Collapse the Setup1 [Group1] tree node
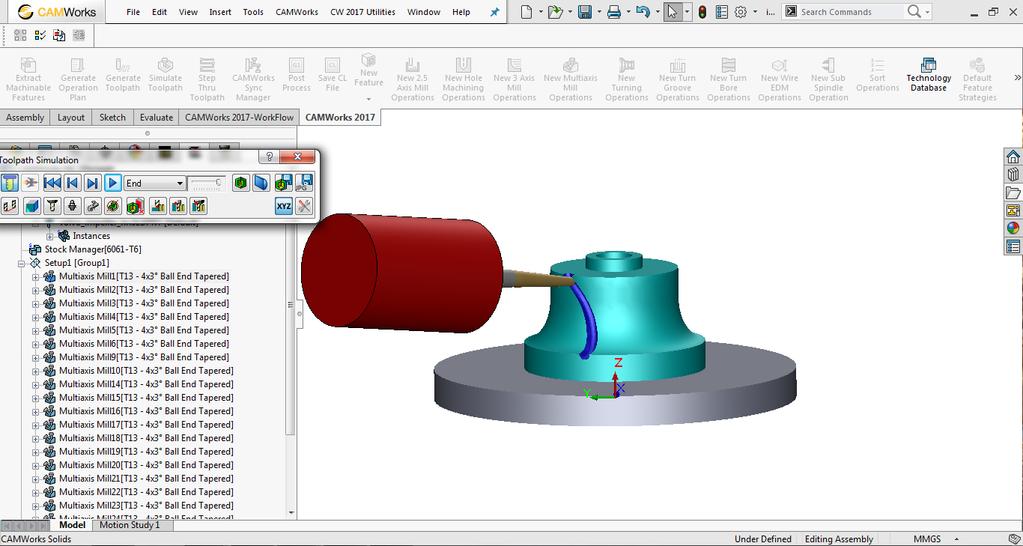This screenshot has width=1023, height=546. click(x=22, y=263)
